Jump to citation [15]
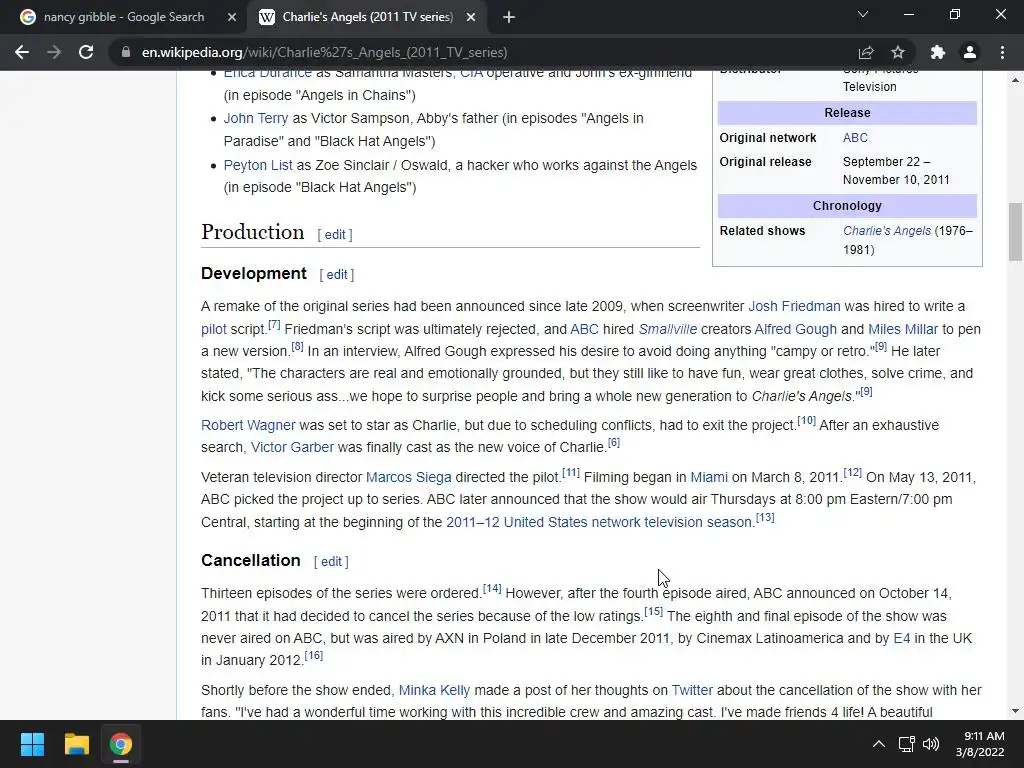1024x768 pixels. coord(654,611)
